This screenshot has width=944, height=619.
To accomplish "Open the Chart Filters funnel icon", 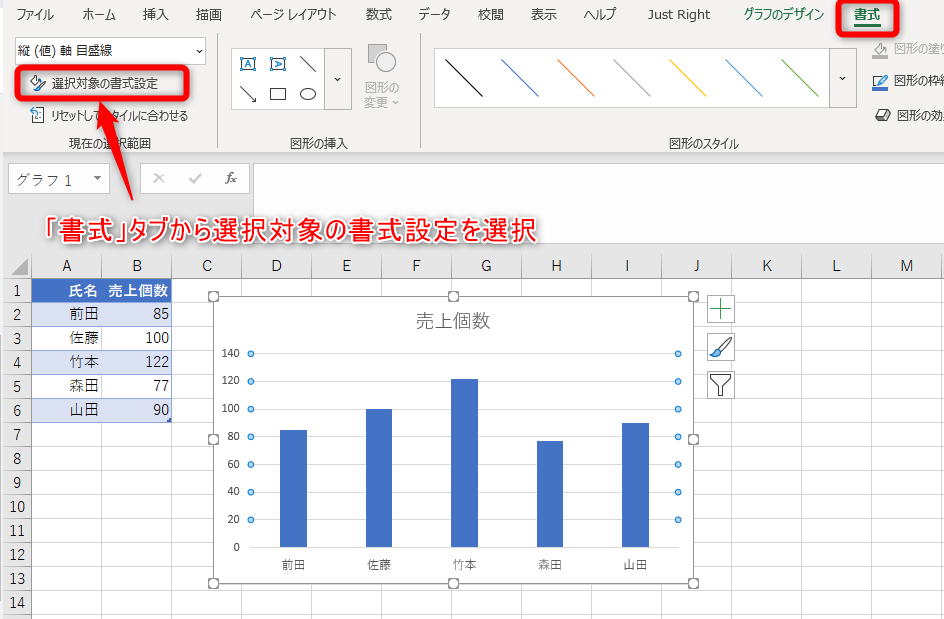I will pyautogui.click(x=720, y=384).
